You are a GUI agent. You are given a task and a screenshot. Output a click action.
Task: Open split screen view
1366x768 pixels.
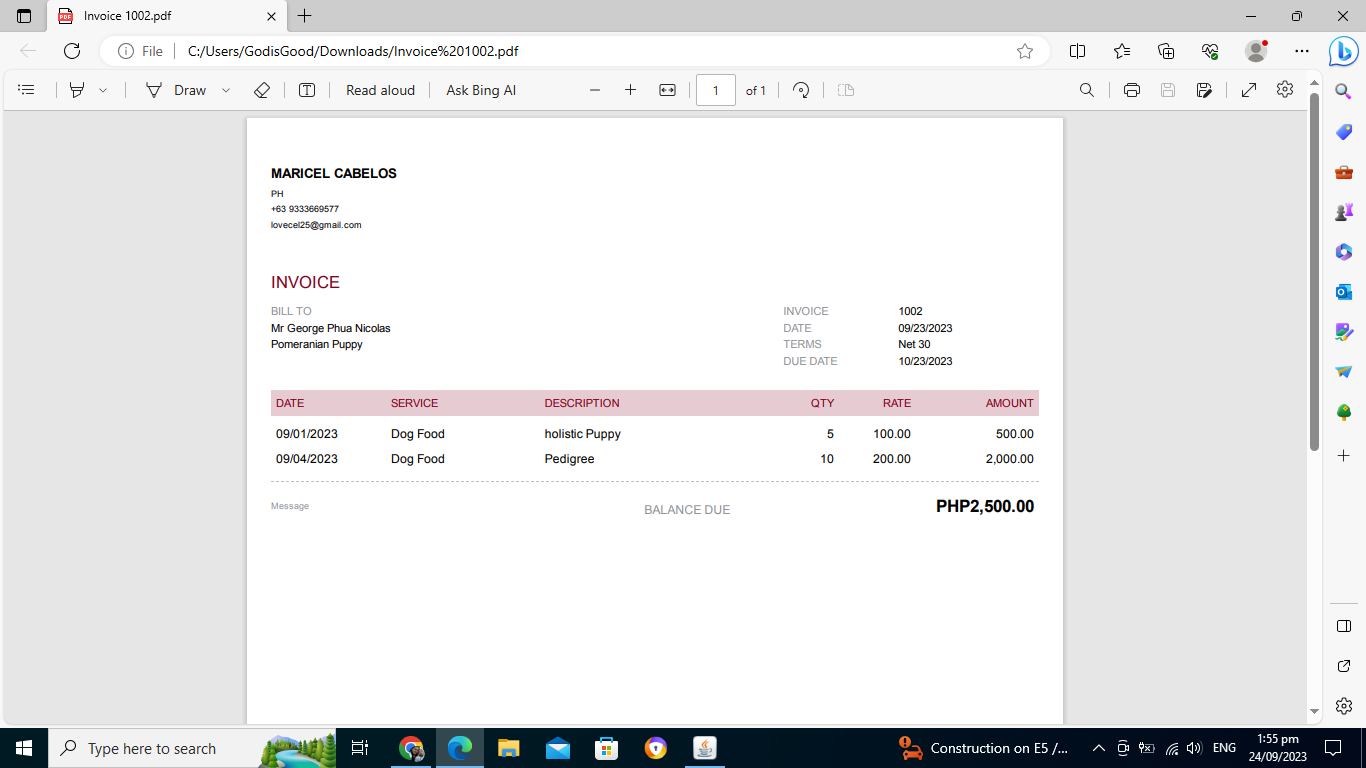tap(1077, 51)
